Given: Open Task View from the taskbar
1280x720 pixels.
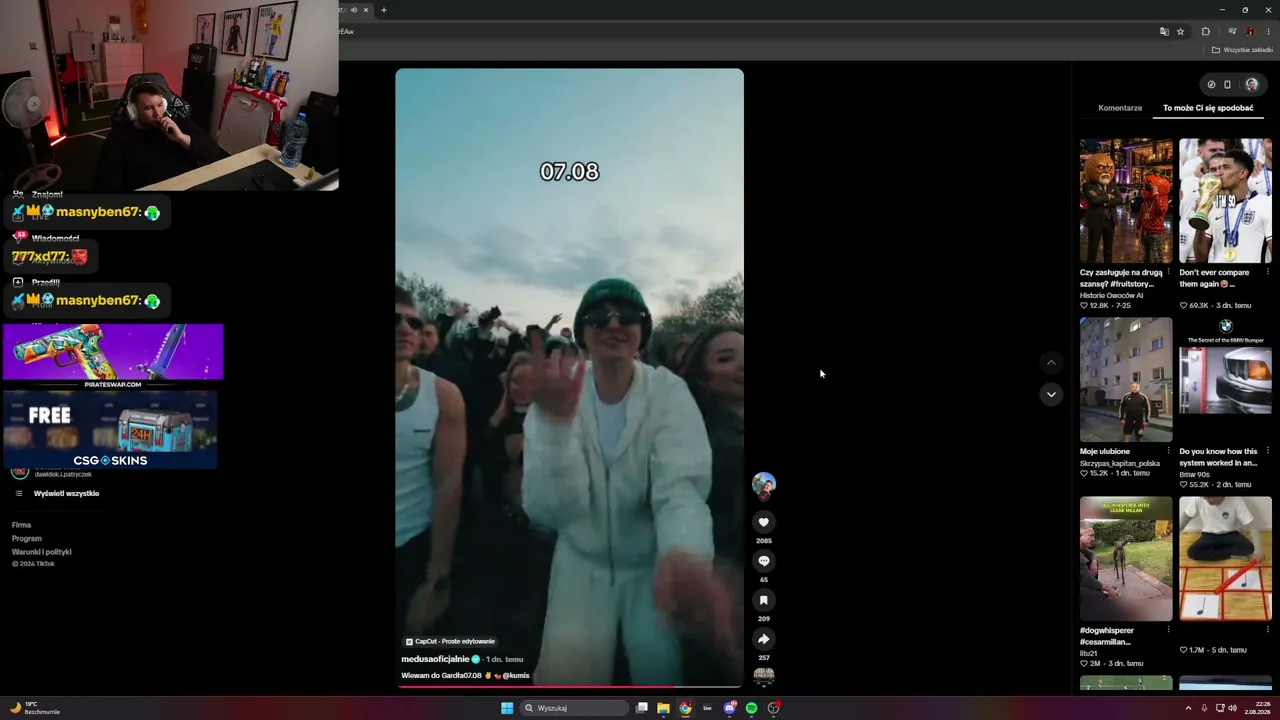Looking at the screenshot, I should [642, 708].
